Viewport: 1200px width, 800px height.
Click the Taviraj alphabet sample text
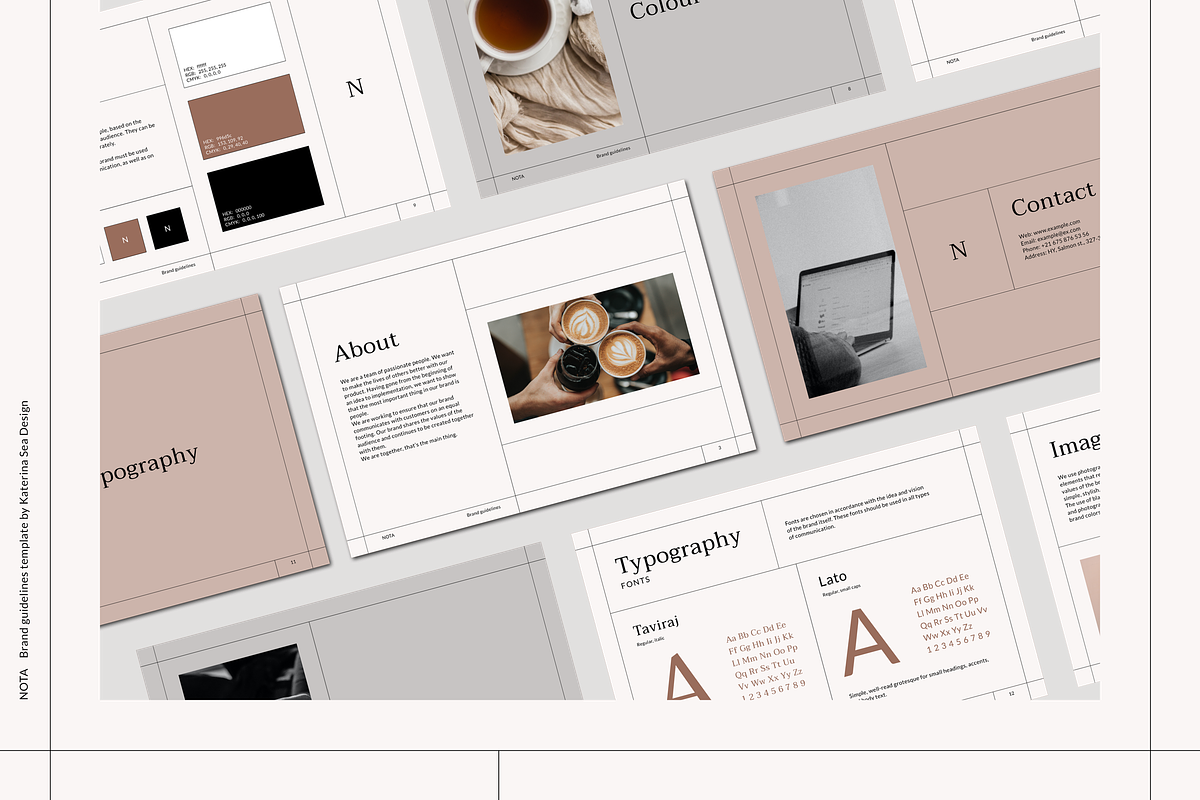[x=766, y=661]
